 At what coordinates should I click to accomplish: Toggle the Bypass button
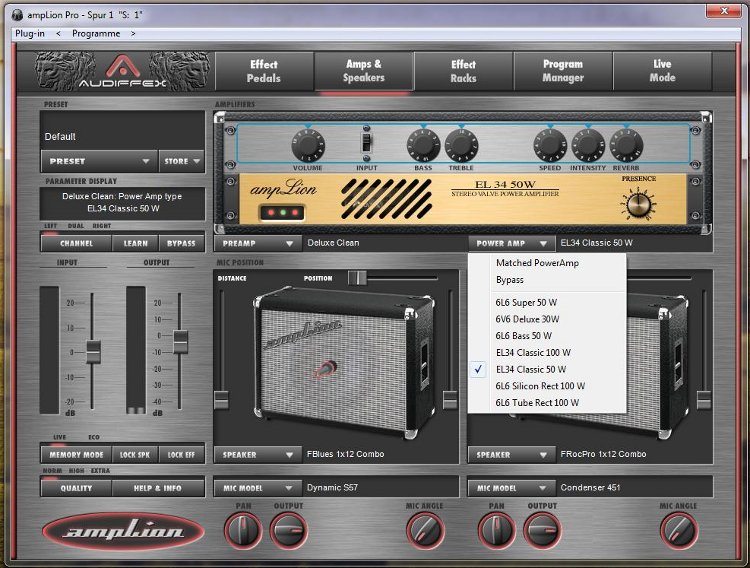[x=181, y=243]
